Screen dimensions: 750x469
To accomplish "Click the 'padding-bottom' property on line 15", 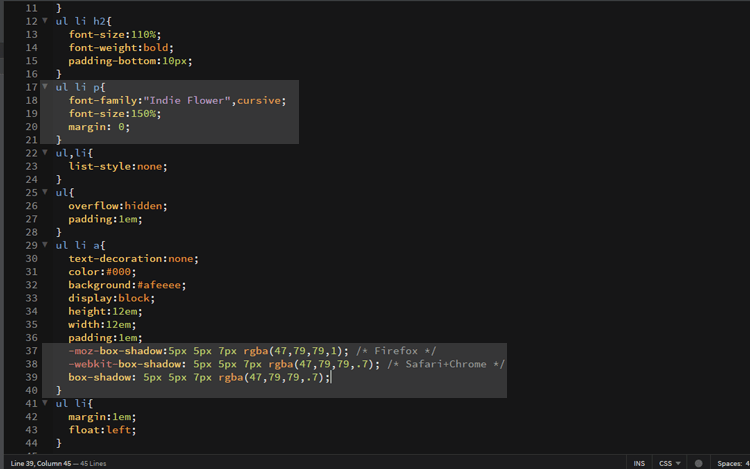I will click(x=112, y=61).
